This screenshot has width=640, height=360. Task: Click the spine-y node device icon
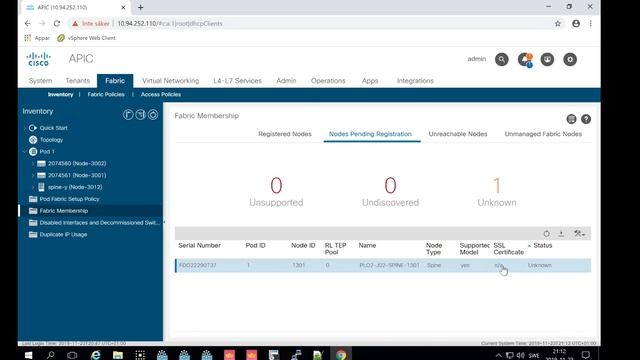[41, 187]
